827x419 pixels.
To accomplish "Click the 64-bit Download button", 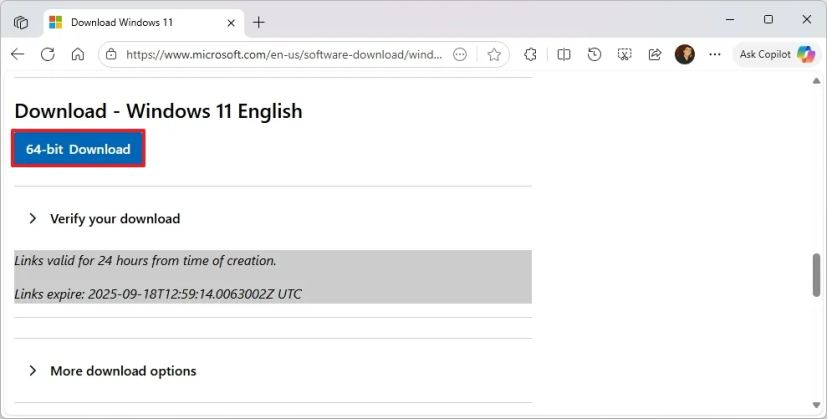I will click(x=78, y=149).
